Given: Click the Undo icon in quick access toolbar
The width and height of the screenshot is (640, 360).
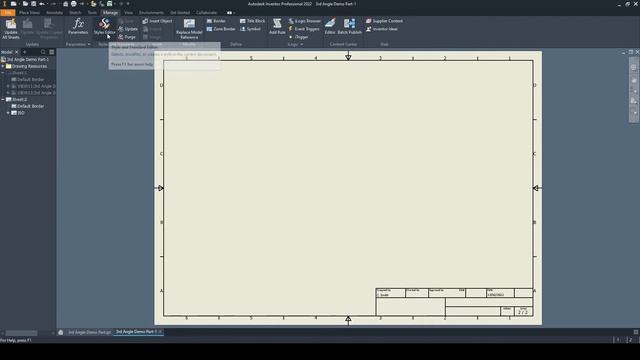Looking at the screenshot, I should pyautogui.click(x=42, y=4).
